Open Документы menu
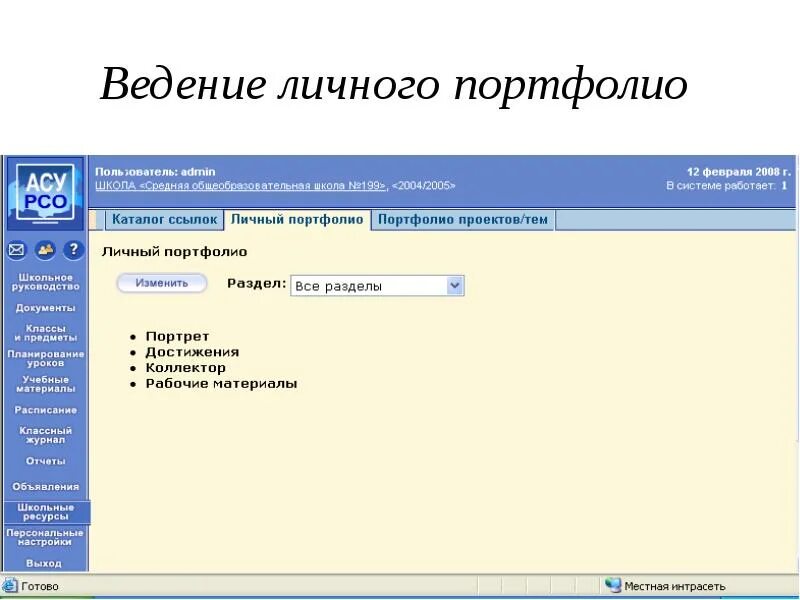Image resolution: width=800 pixels, height=600 pixels. 45,308
